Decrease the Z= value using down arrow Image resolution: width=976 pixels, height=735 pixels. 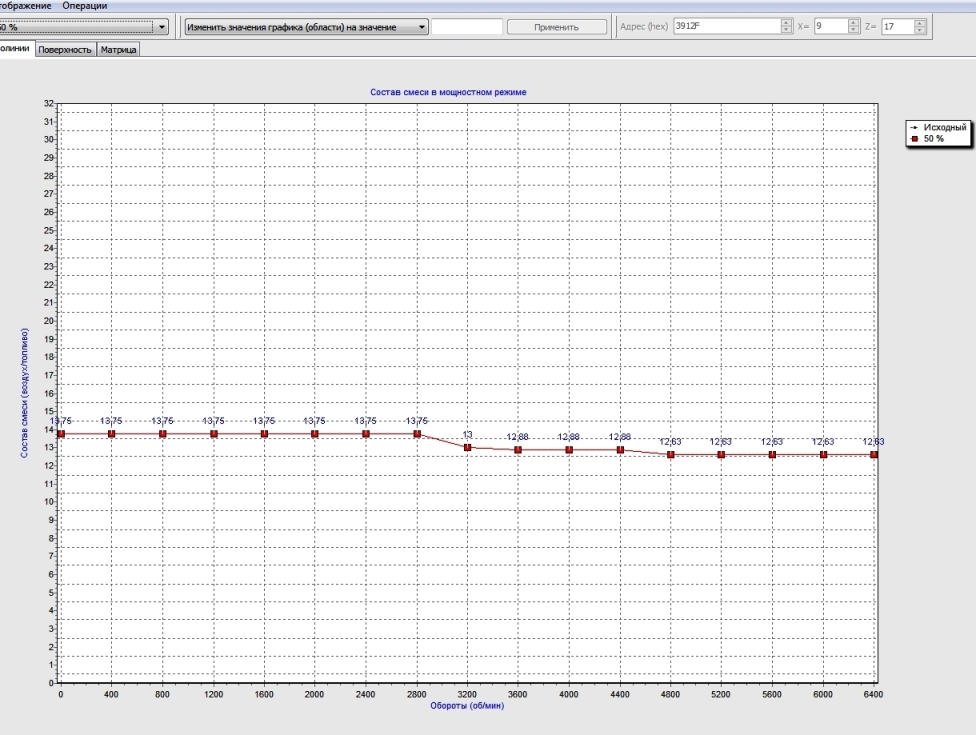click(x=920, y=31)
